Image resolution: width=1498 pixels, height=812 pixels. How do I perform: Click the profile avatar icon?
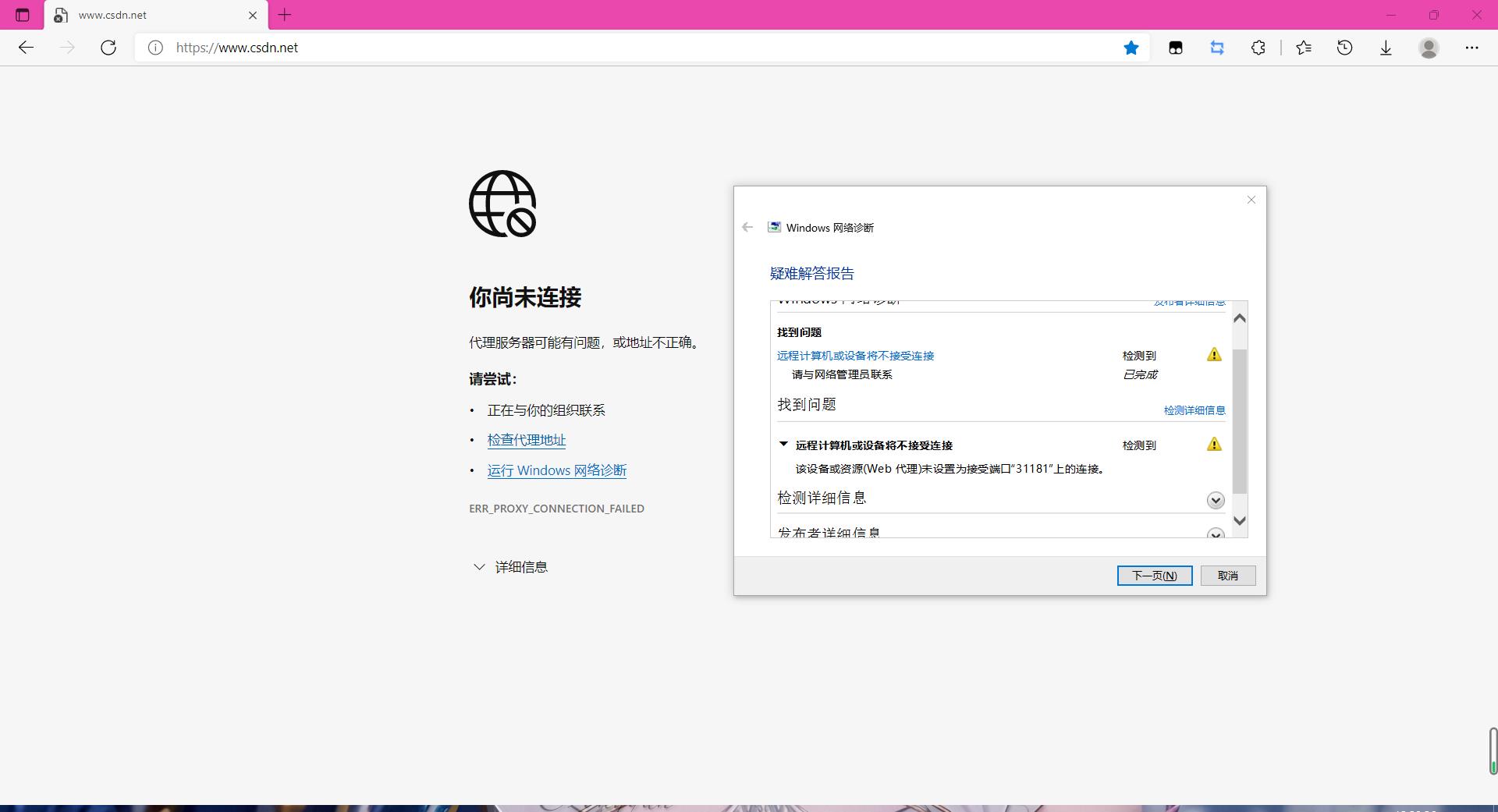(x=1428, y=48)
